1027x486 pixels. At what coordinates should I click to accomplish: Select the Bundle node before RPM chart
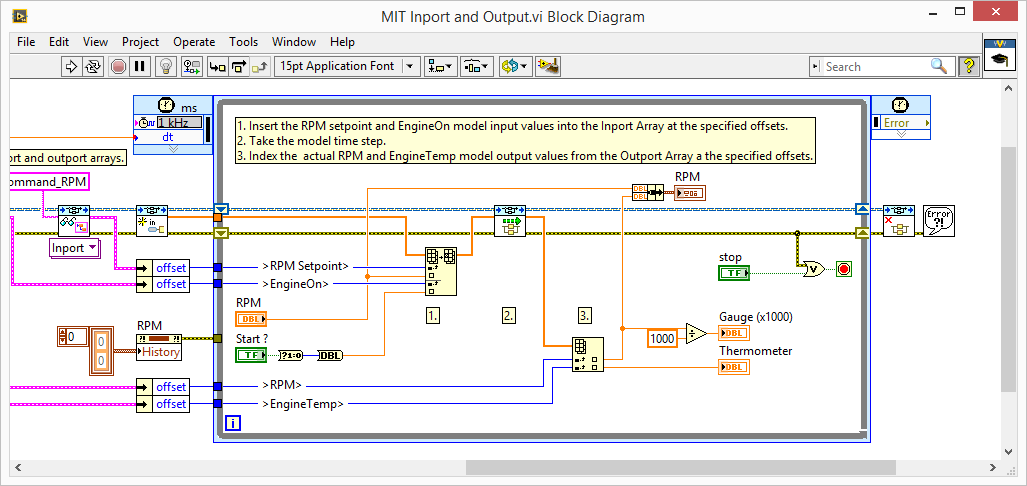pyautogui.click(x=647, y=192)
